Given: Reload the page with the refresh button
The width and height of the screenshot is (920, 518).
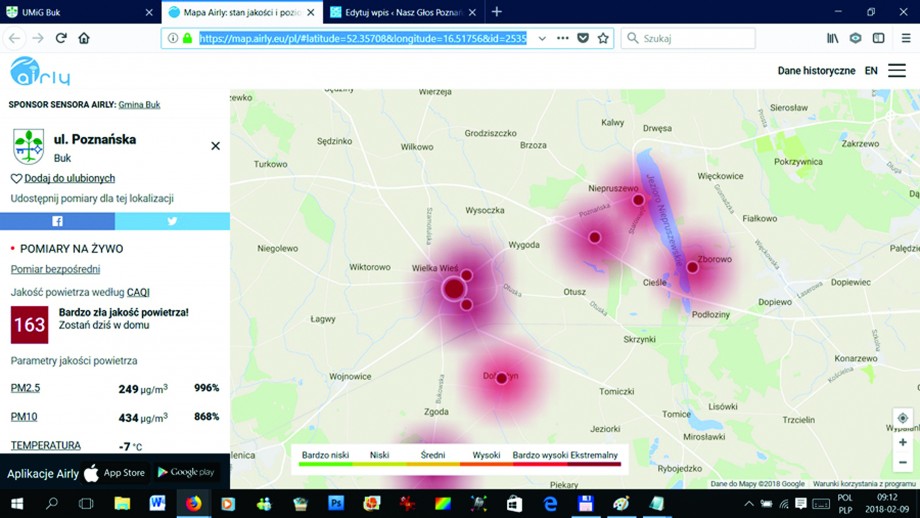Looking at the screenshot, I should click(61, 38).
